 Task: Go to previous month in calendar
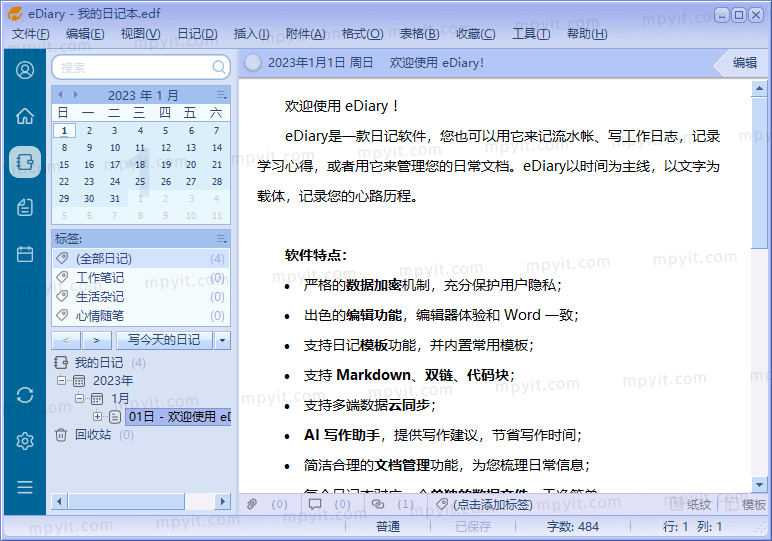pos(60,95)
